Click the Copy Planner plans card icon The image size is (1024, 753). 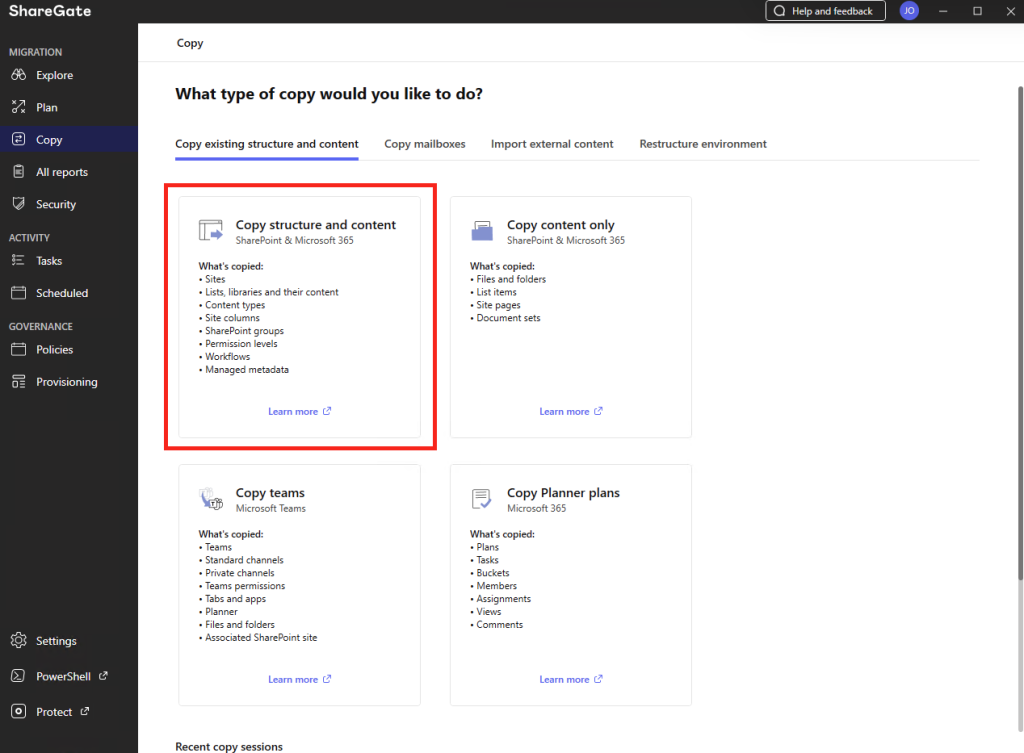481,499
